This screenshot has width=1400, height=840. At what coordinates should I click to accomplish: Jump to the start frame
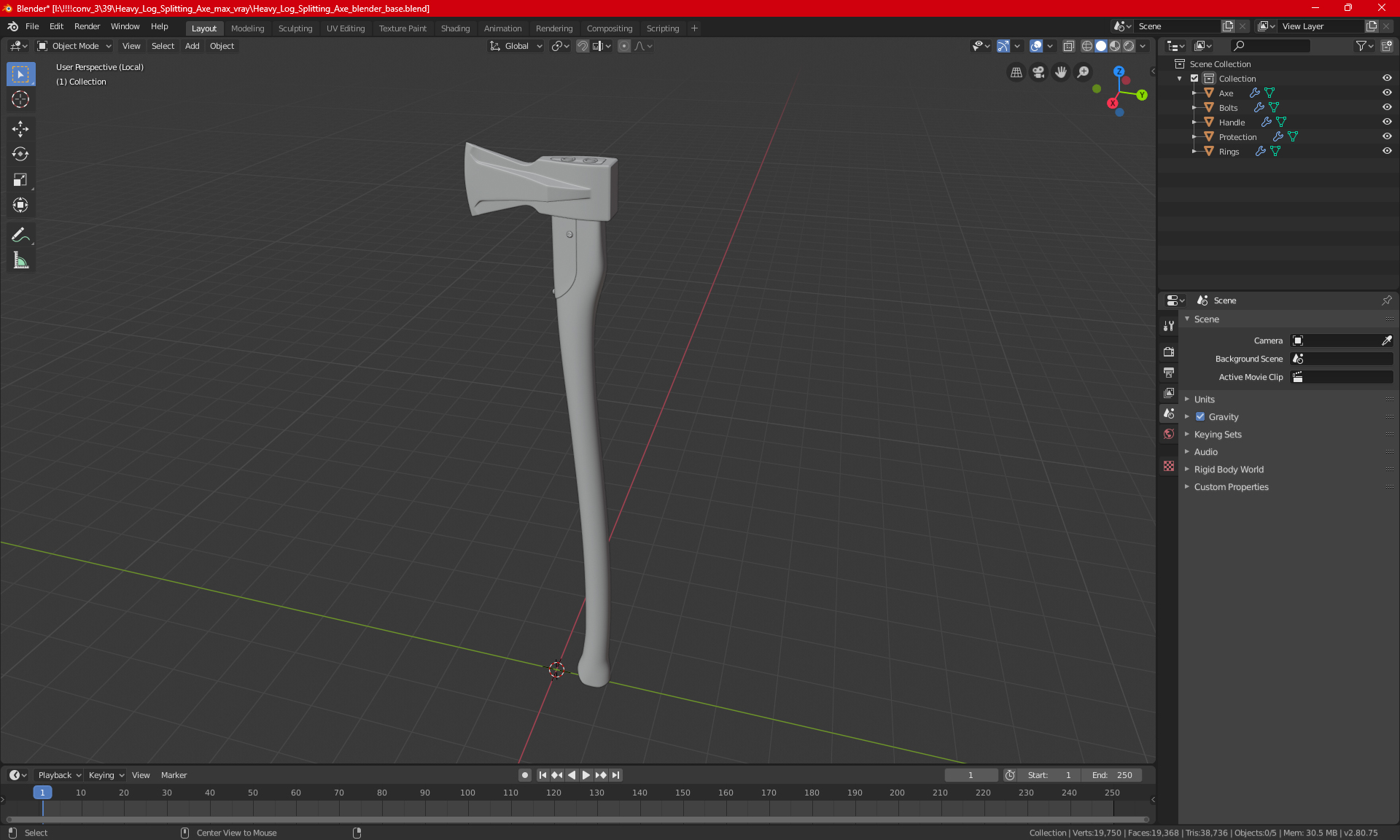tap(542, 775)
